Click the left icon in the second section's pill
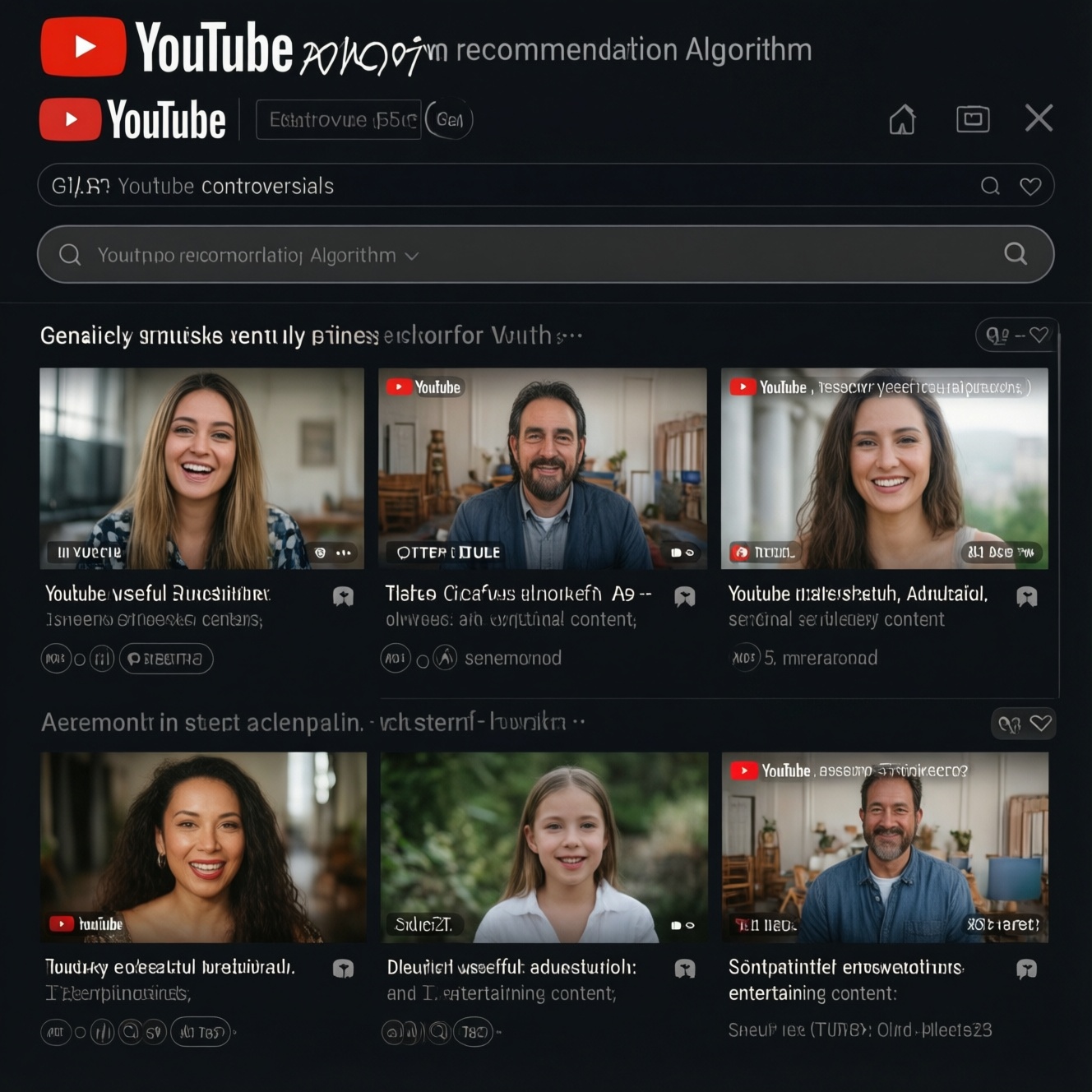1092x1092 pixels. coord(1010,724)
